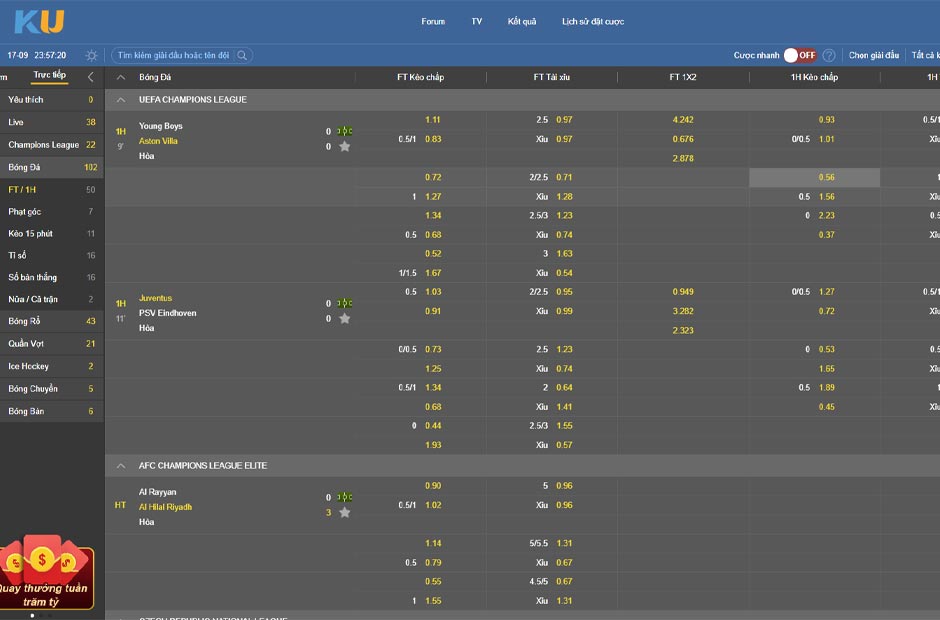This screenshot has height=620, width=940.
Task: Select Bóng Bàn in the sidebar
Action: (x=52, y=411)
